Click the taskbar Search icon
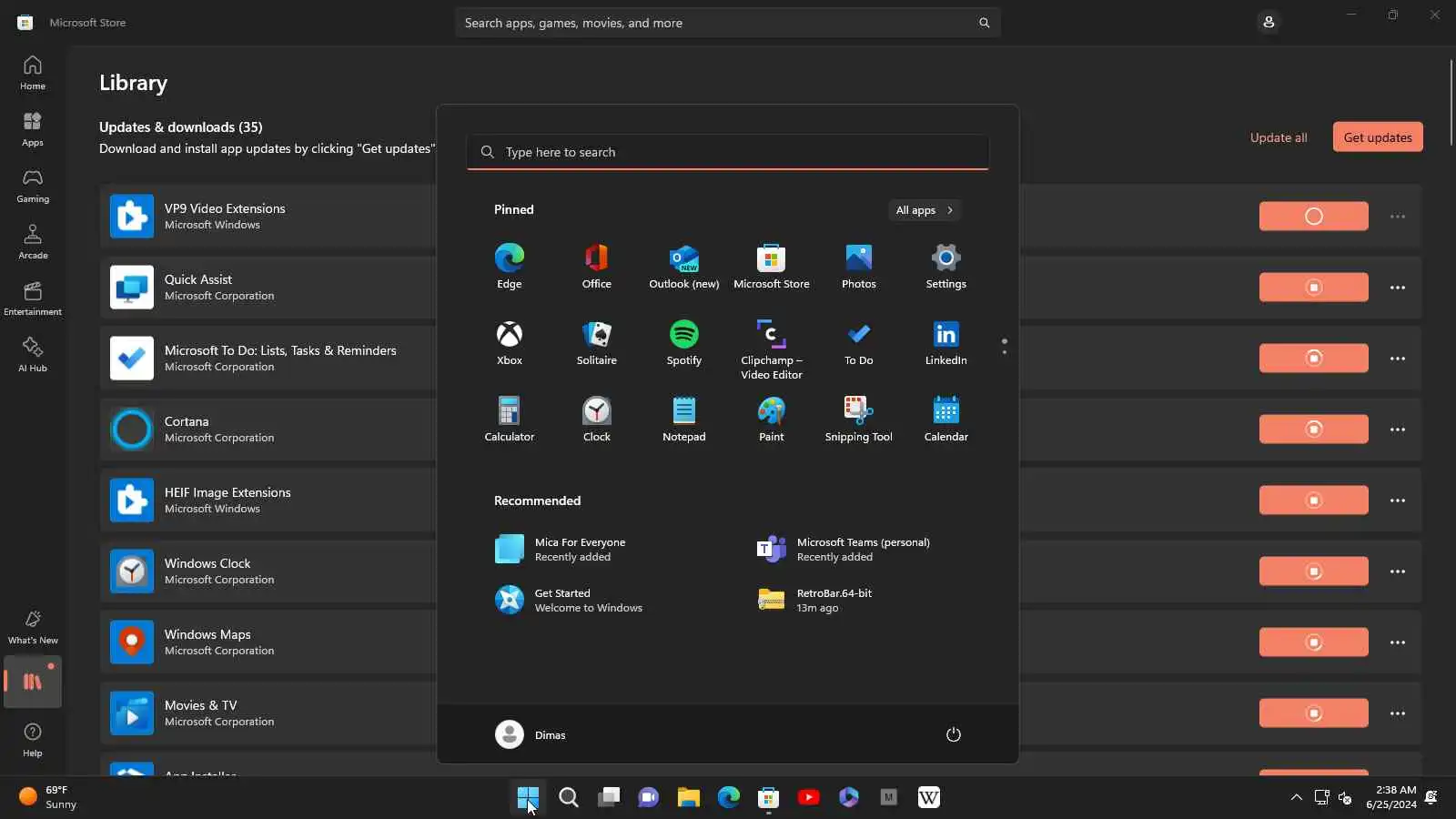The height and width of the screenshot is (819, 1456). point(569,798)
